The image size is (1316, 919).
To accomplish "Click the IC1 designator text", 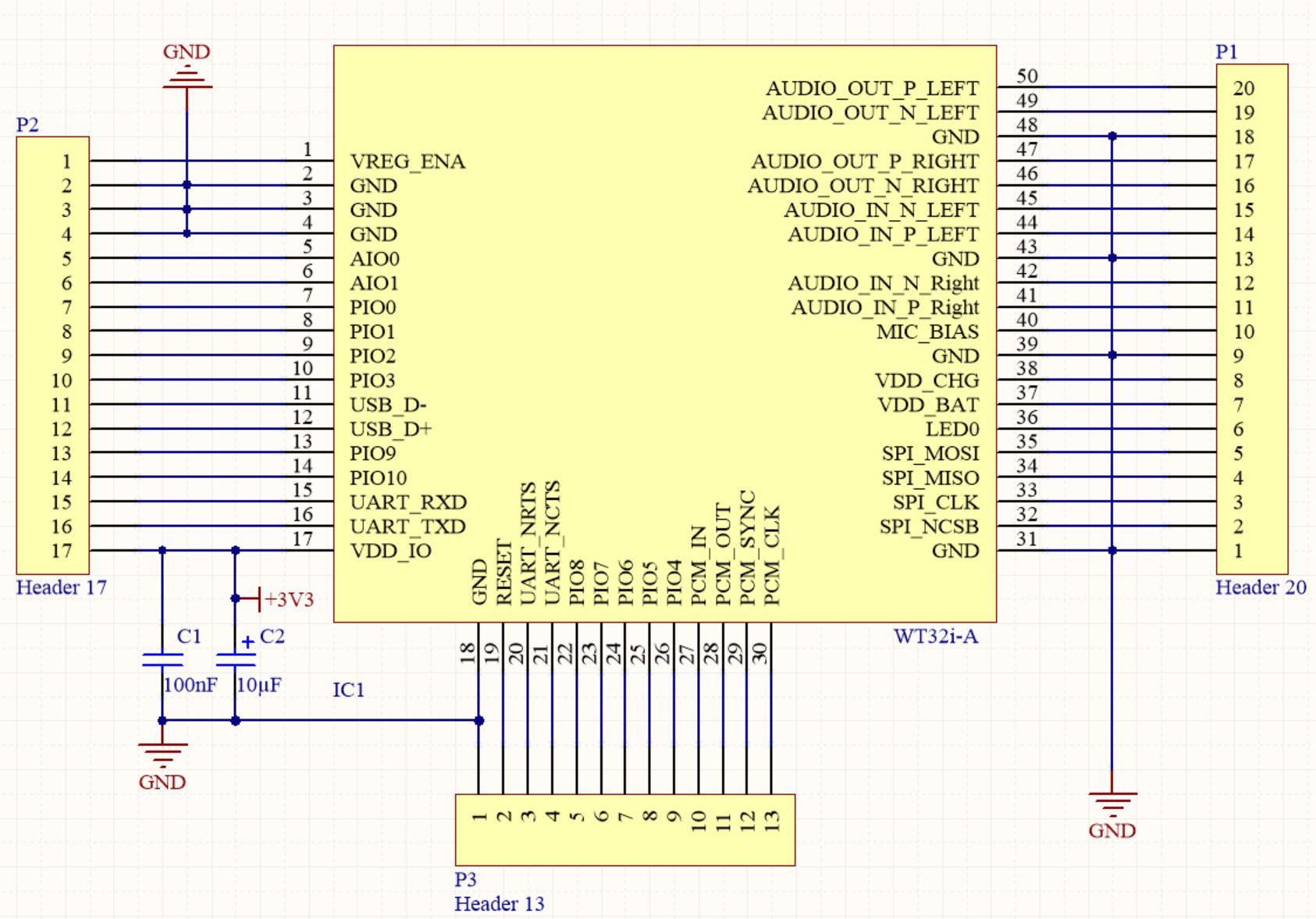I will pos(349,690).
